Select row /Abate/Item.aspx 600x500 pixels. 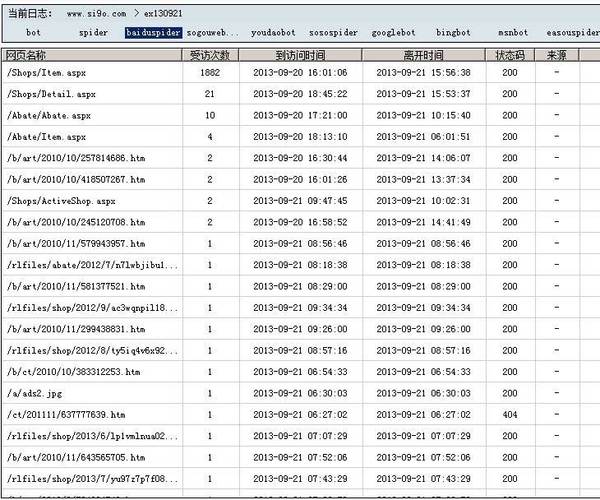[x=301, y=137]
